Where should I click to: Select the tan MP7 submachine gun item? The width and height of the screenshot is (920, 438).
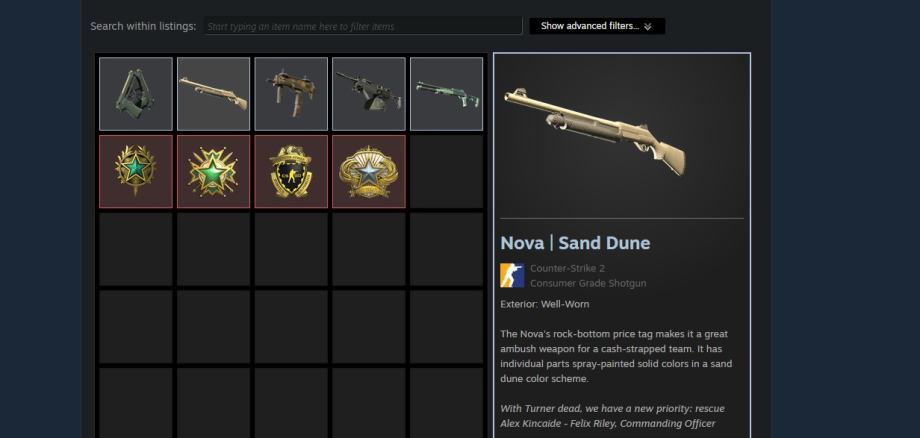click(x=291, y=94)
